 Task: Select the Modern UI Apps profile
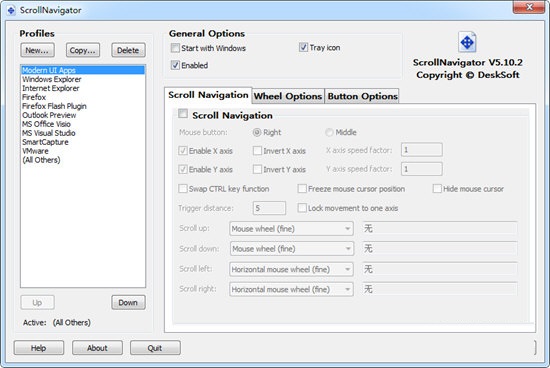pyautogui.click(x=83, y=70)
